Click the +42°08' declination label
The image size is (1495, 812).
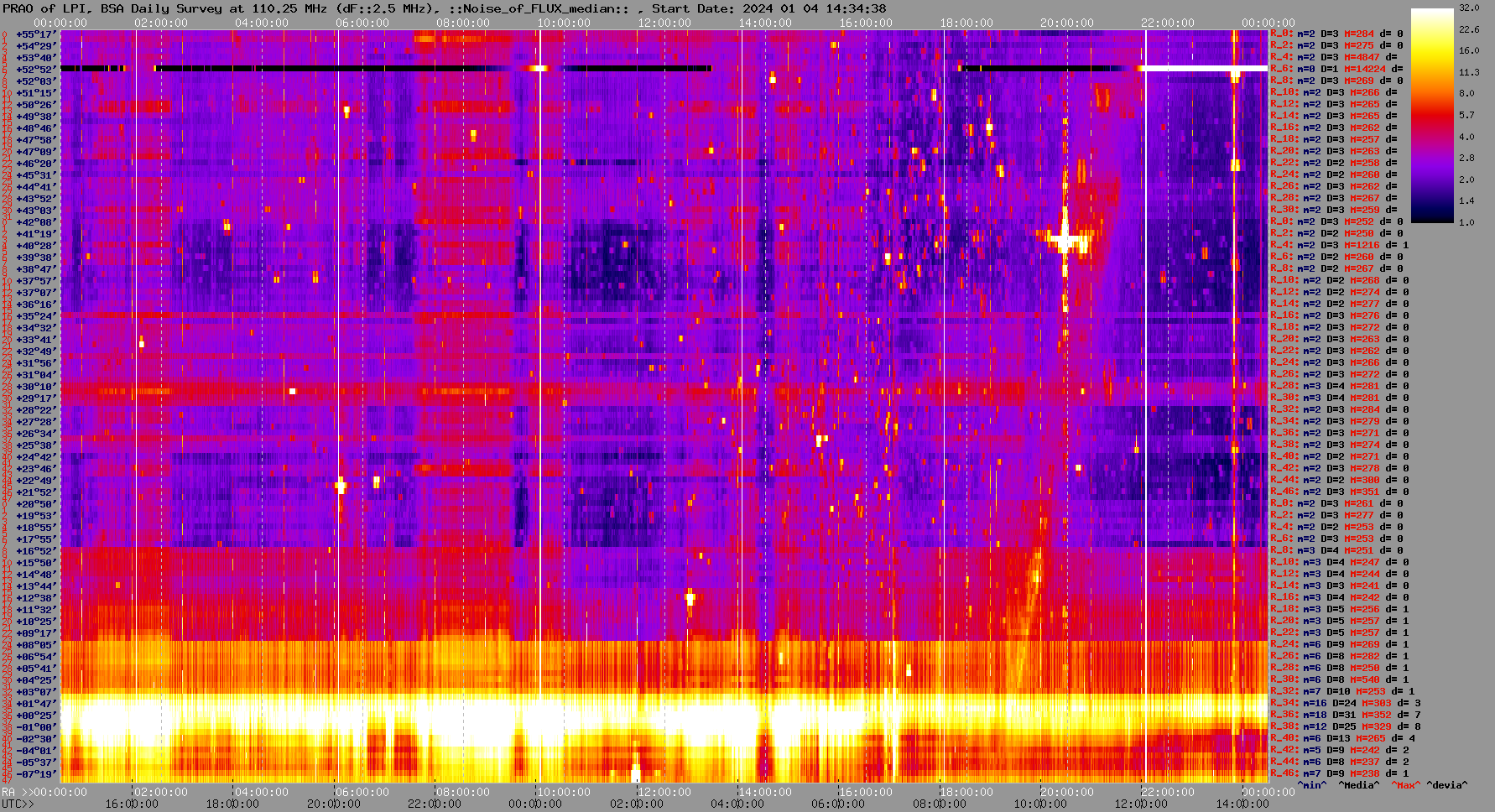pyautogui.click(x=36, y=221)
